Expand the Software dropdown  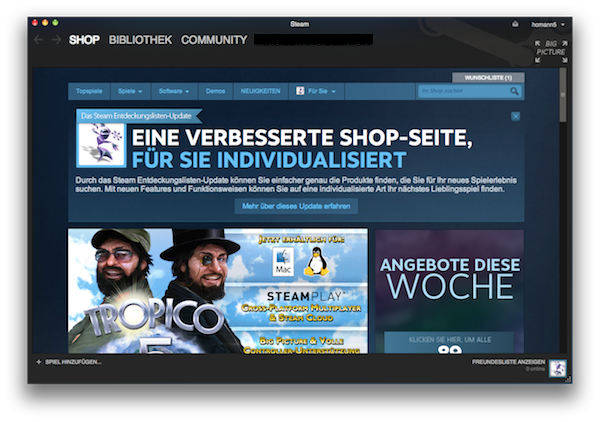[x=174, y=91]
